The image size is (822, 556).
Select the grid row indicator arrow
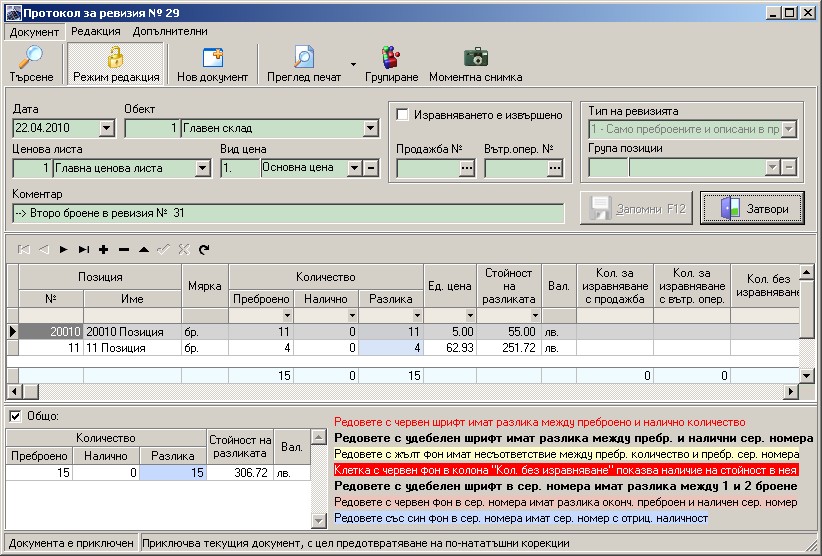pyautogui.click(x=13, y=332)
